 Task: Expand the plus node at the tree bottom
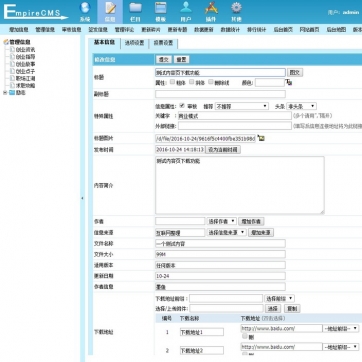5,93
